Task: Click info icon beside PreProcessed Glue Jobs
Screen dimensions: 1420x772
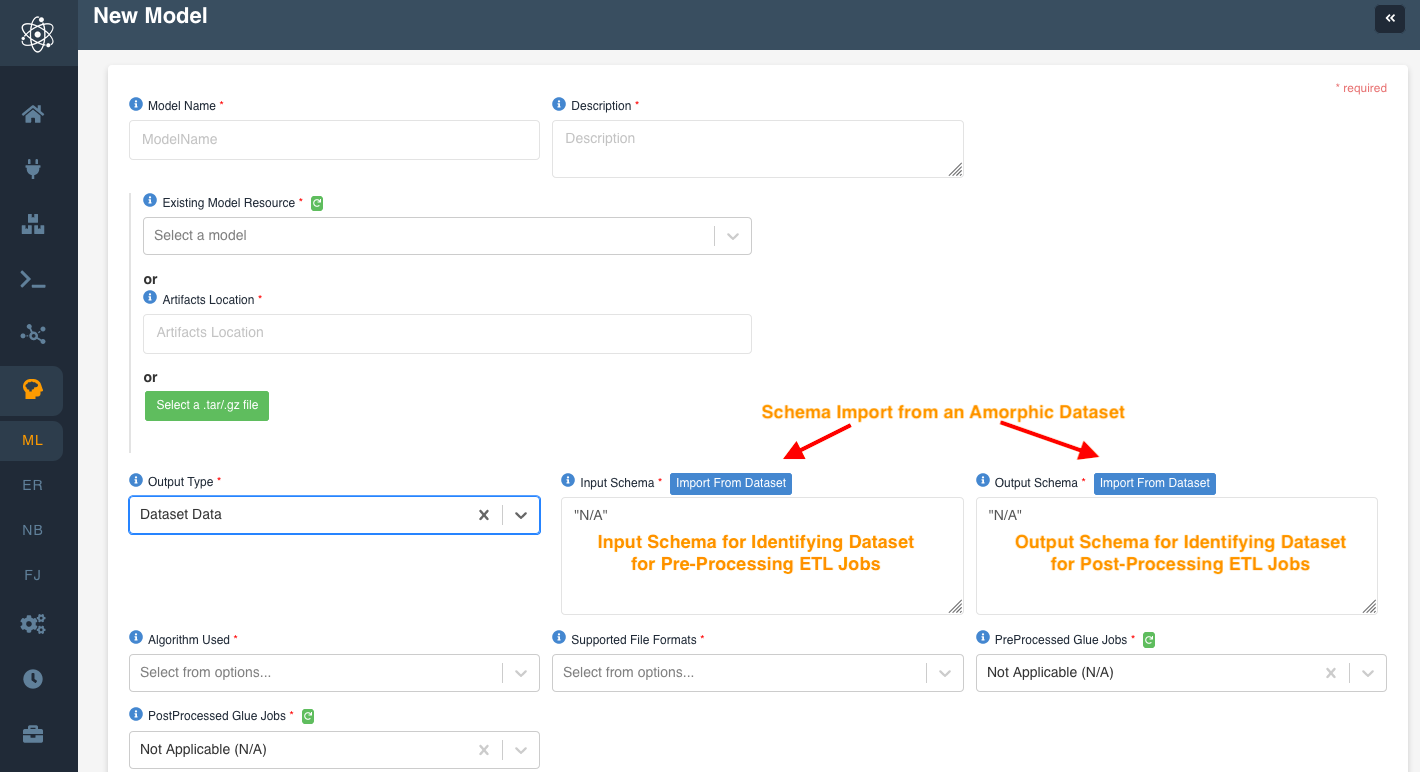Action: pos(983,637)
